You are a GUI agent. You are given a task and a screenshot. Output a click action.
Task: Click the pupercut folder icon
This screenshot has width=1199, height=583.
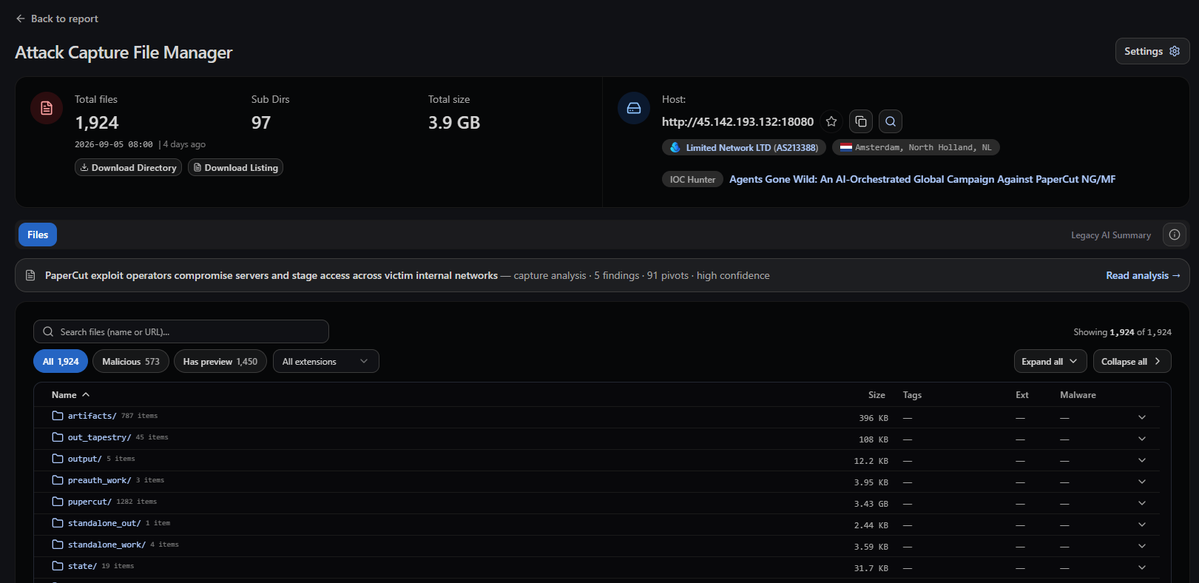point(57,501)
